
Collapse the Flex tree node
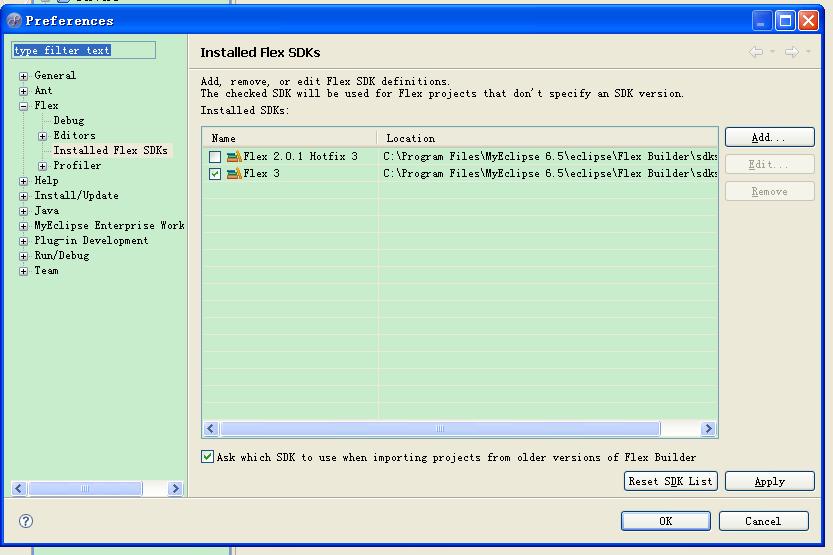point(23,106)
